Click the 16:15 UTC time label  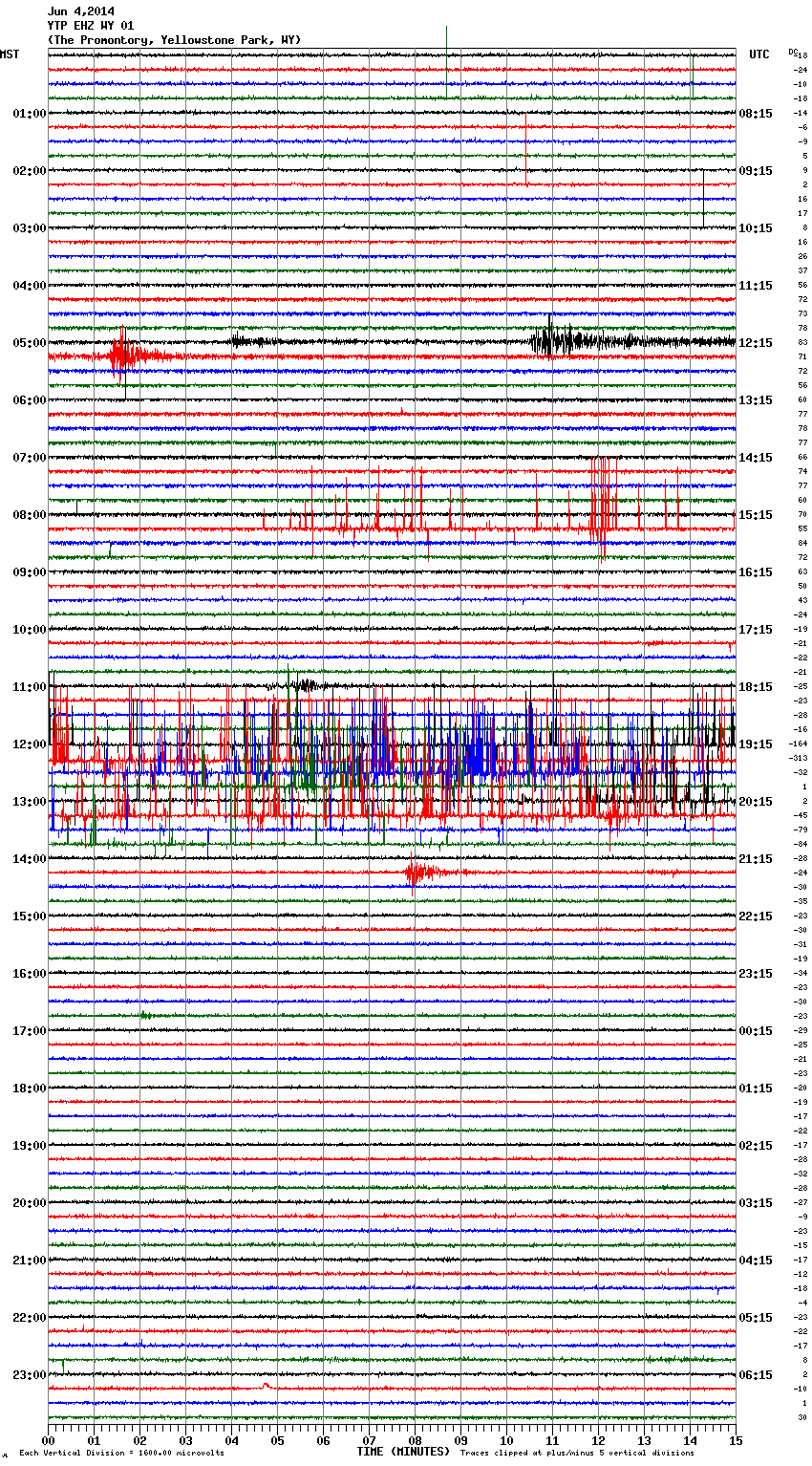point(756,572)
